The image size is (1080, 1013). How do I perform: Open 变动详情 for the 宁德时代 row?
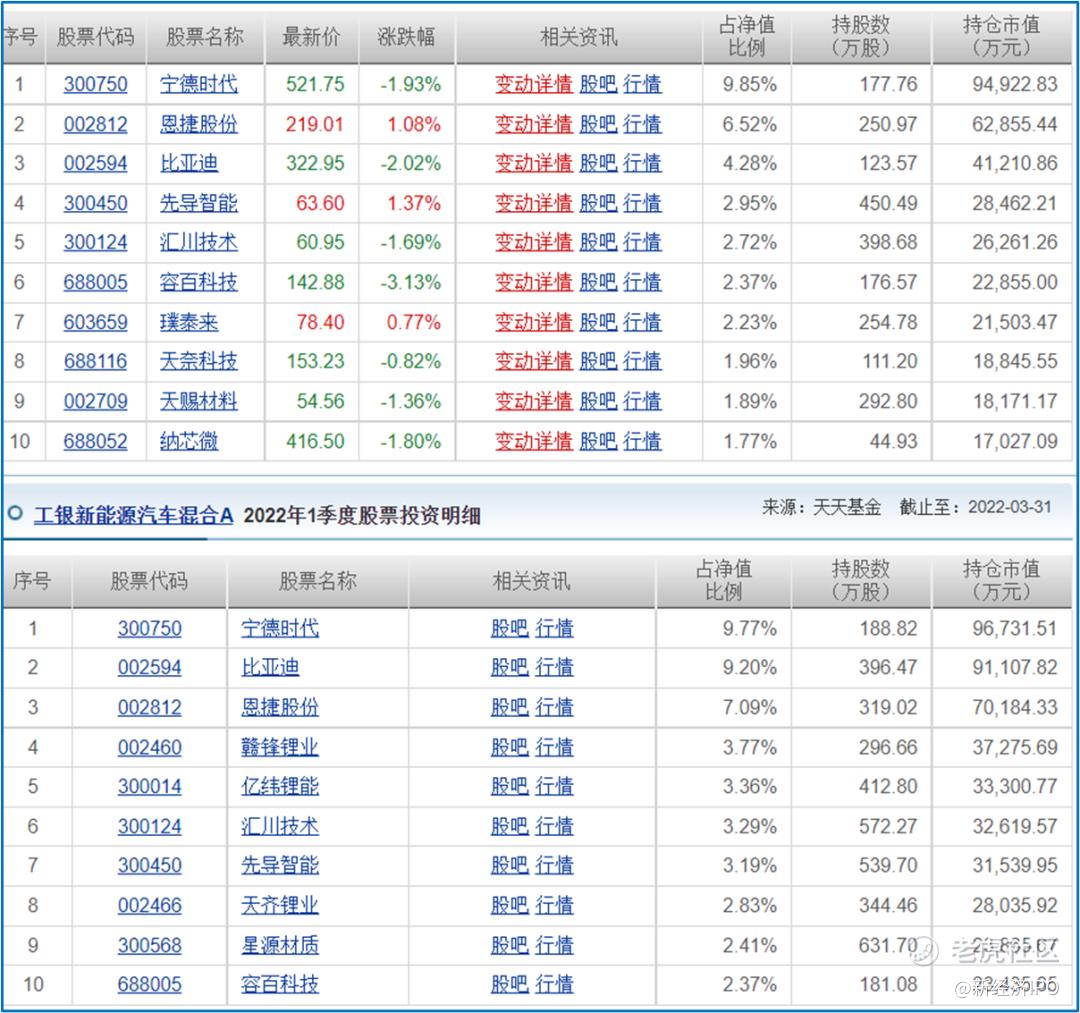click(x=534, y=85)
